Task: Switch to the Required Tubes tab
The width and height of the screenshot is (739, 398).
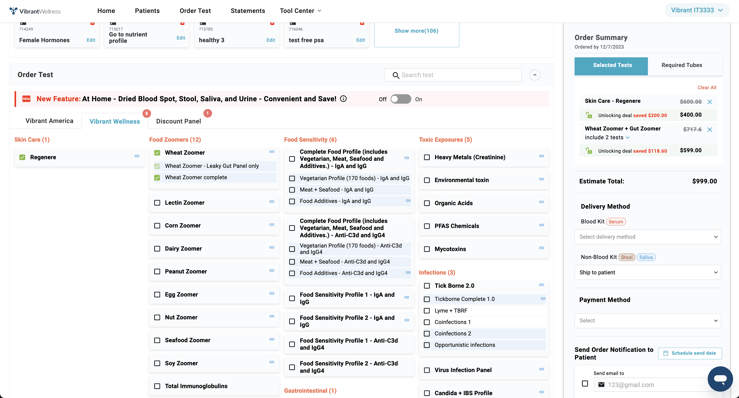Action: click(x=682, y=66)
